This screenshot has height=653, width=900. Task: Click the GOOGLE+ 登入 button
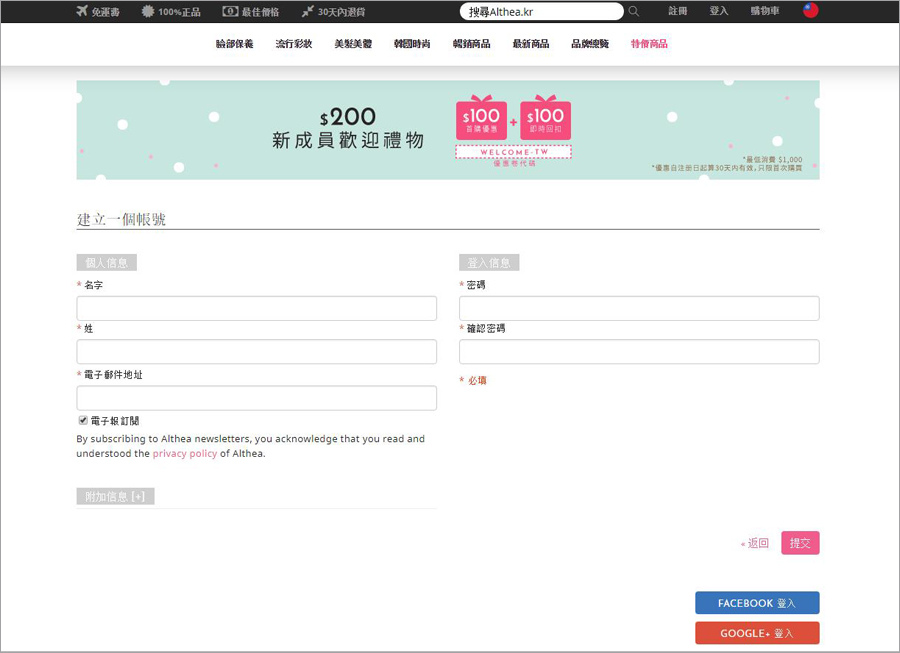point(757,633)
